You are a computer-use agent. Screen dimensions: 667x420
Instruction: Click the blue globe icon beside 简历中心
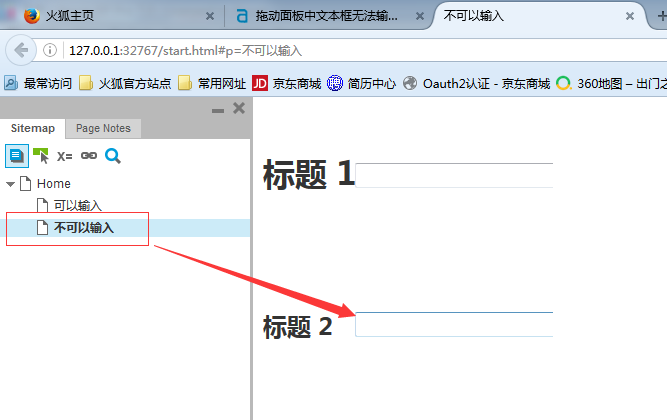(x=335, y=83)
